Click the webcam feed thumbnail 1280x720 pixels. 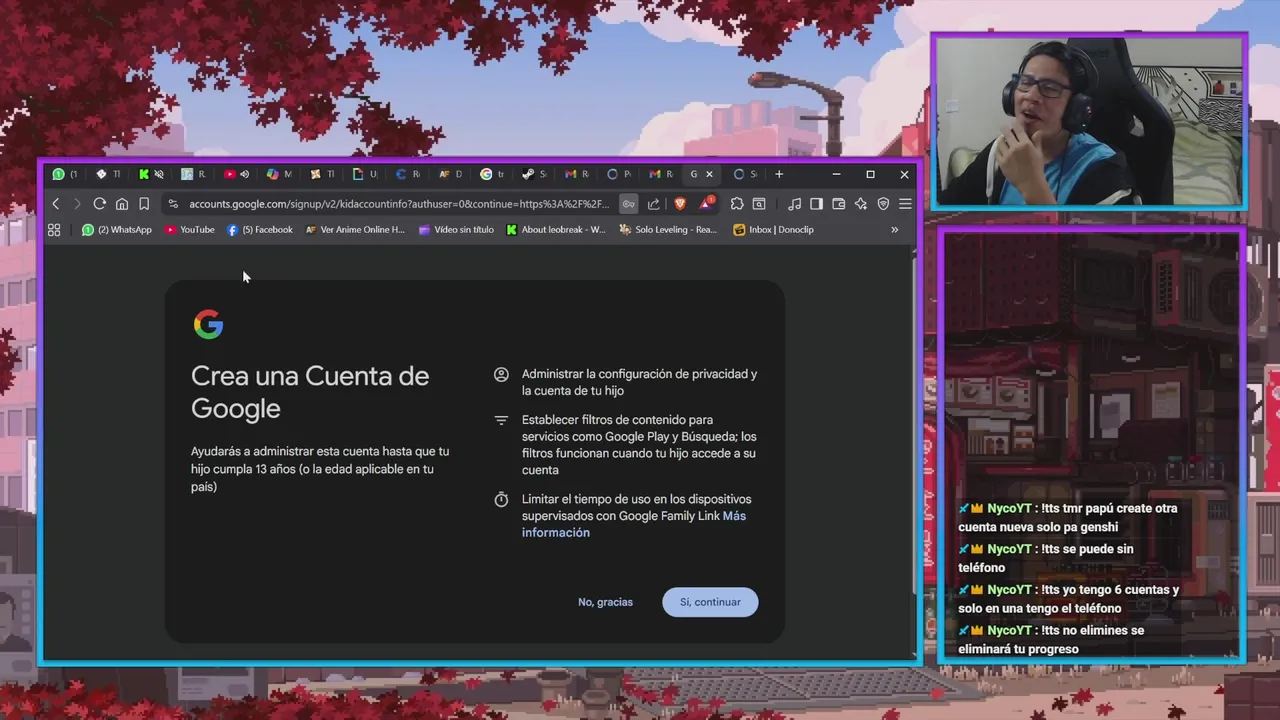(x=1089, y=121)
